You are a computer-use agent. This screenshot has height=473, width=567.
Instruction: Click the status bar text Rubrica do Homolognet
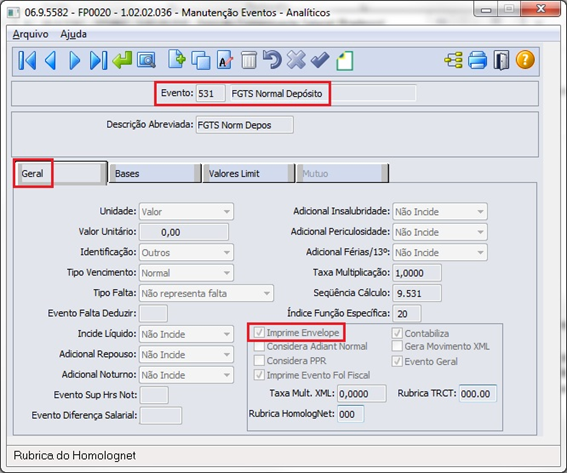click(x=75, y=455)
